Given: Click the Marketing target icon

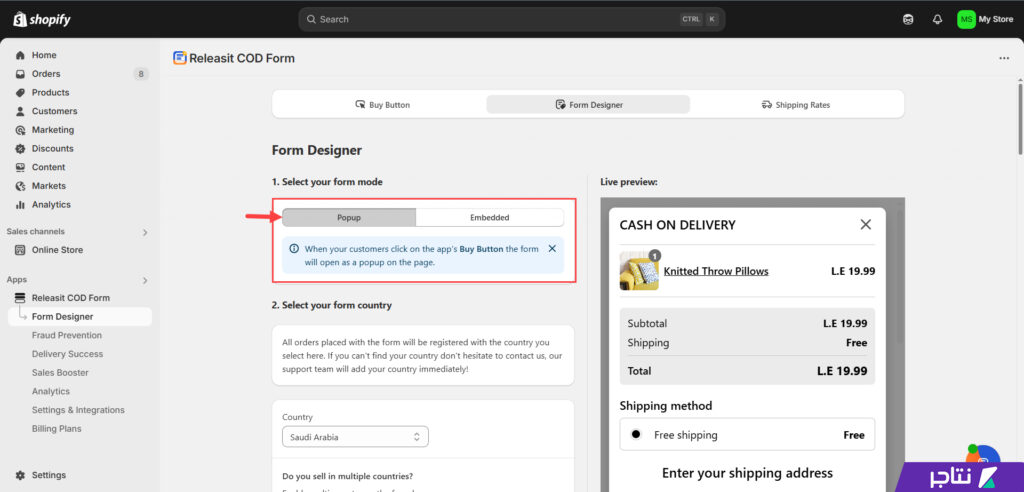Looking at the screenshot, I should (x=20, y=130).
